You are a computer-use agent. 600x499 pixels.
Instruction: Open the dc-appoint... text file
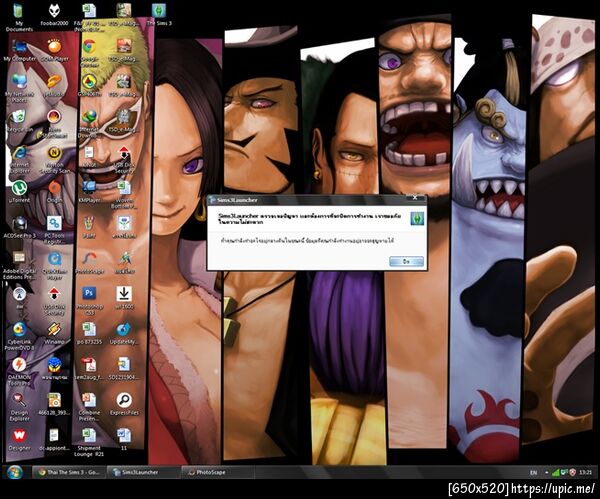click(54, 439)
